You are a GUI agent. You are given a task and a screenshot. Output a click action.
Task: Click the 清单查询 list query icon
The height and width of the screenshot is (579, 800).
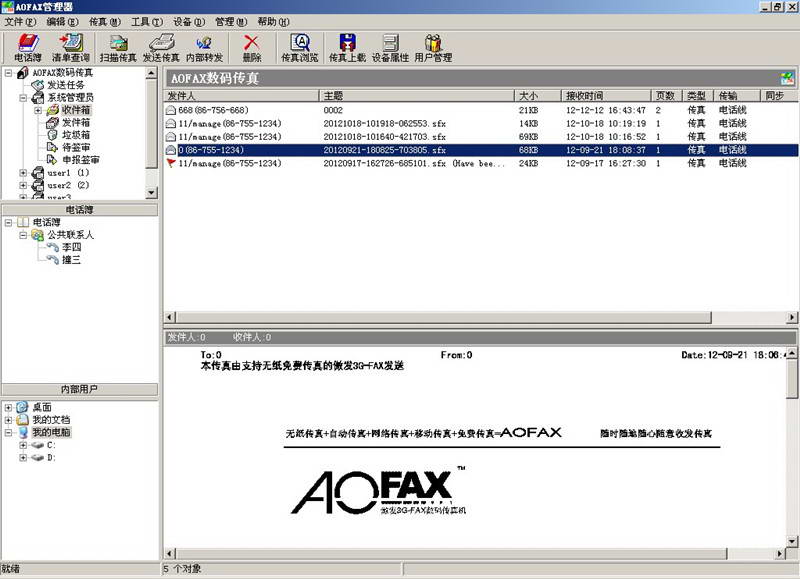71,48
